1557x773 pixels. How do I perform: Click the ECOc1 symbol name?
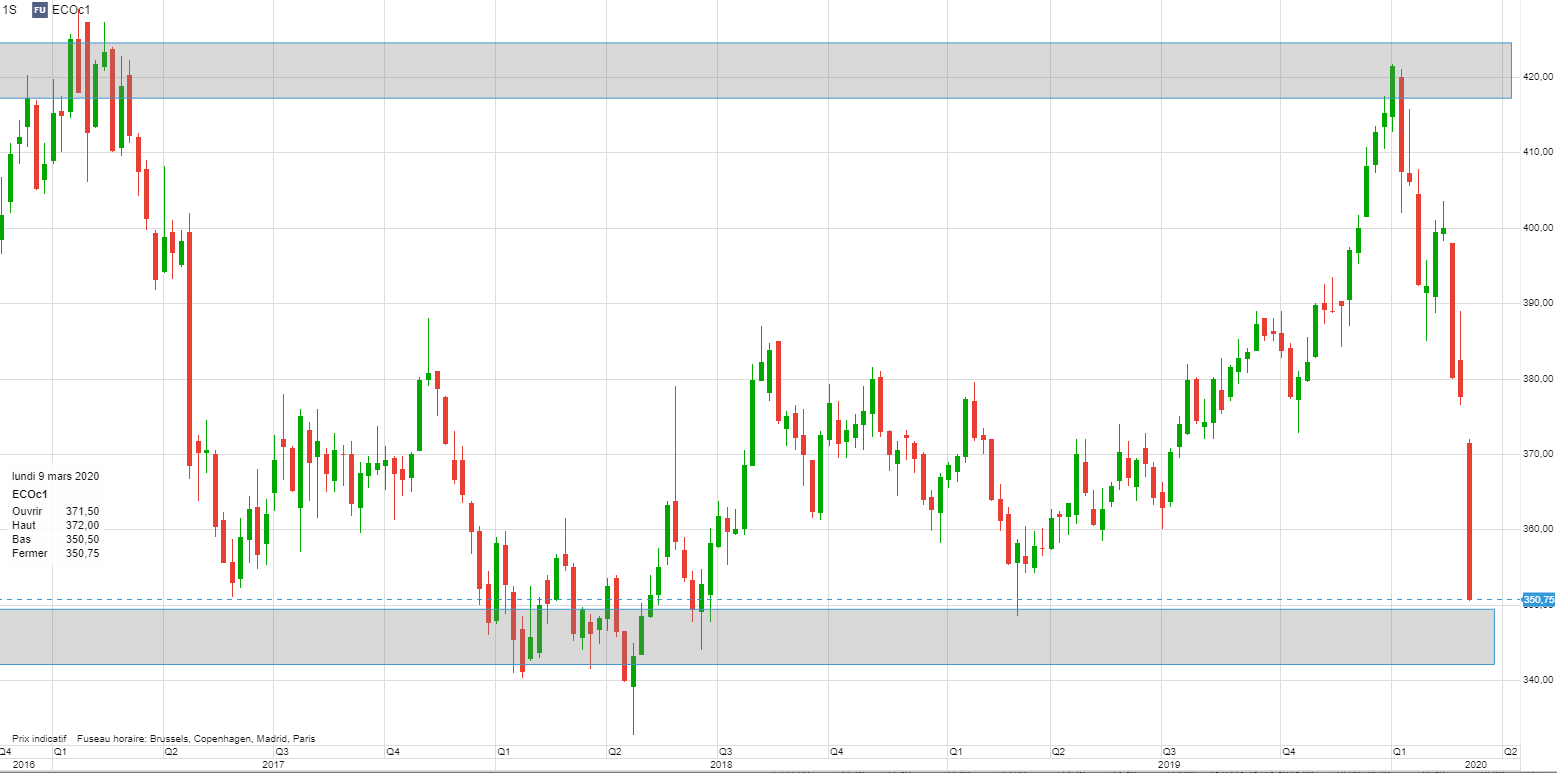(71, 9)
